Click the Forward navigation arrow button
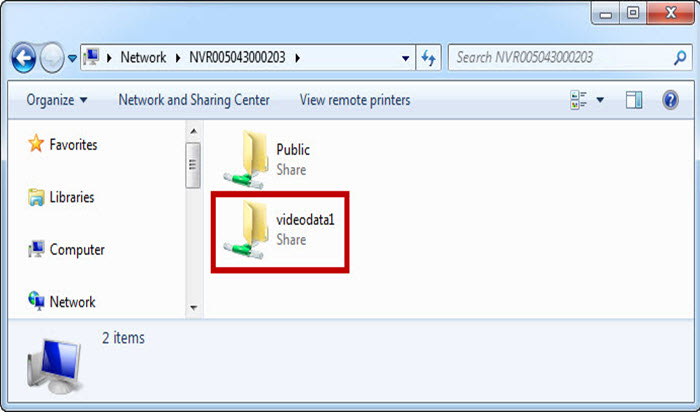This screenshot has width=700, height=413. pyautogui.click(x=52, y=58)
